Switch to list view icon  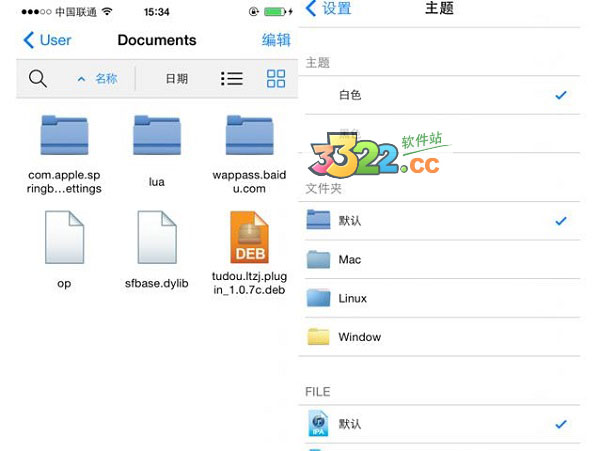232,79
